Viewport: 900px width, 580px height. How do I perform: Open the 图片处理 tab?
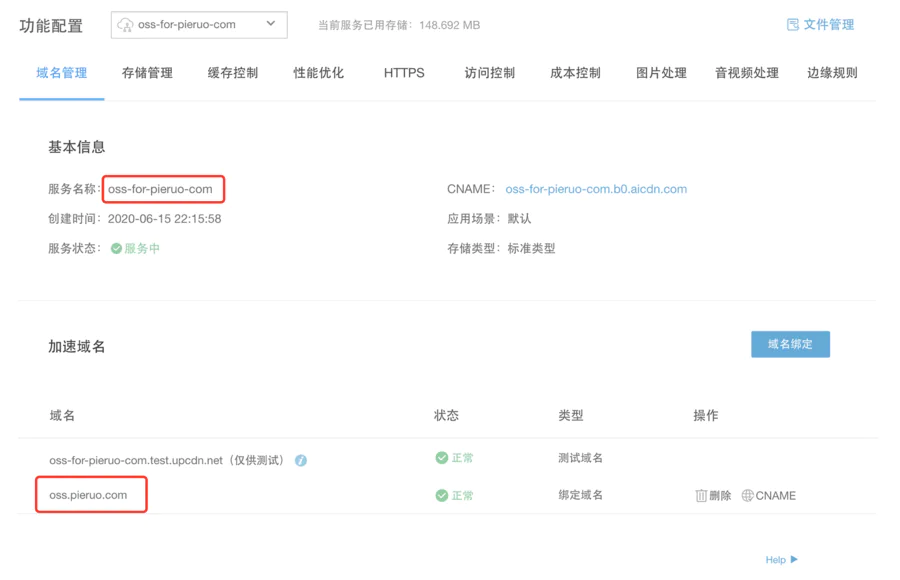pos(661,73)
